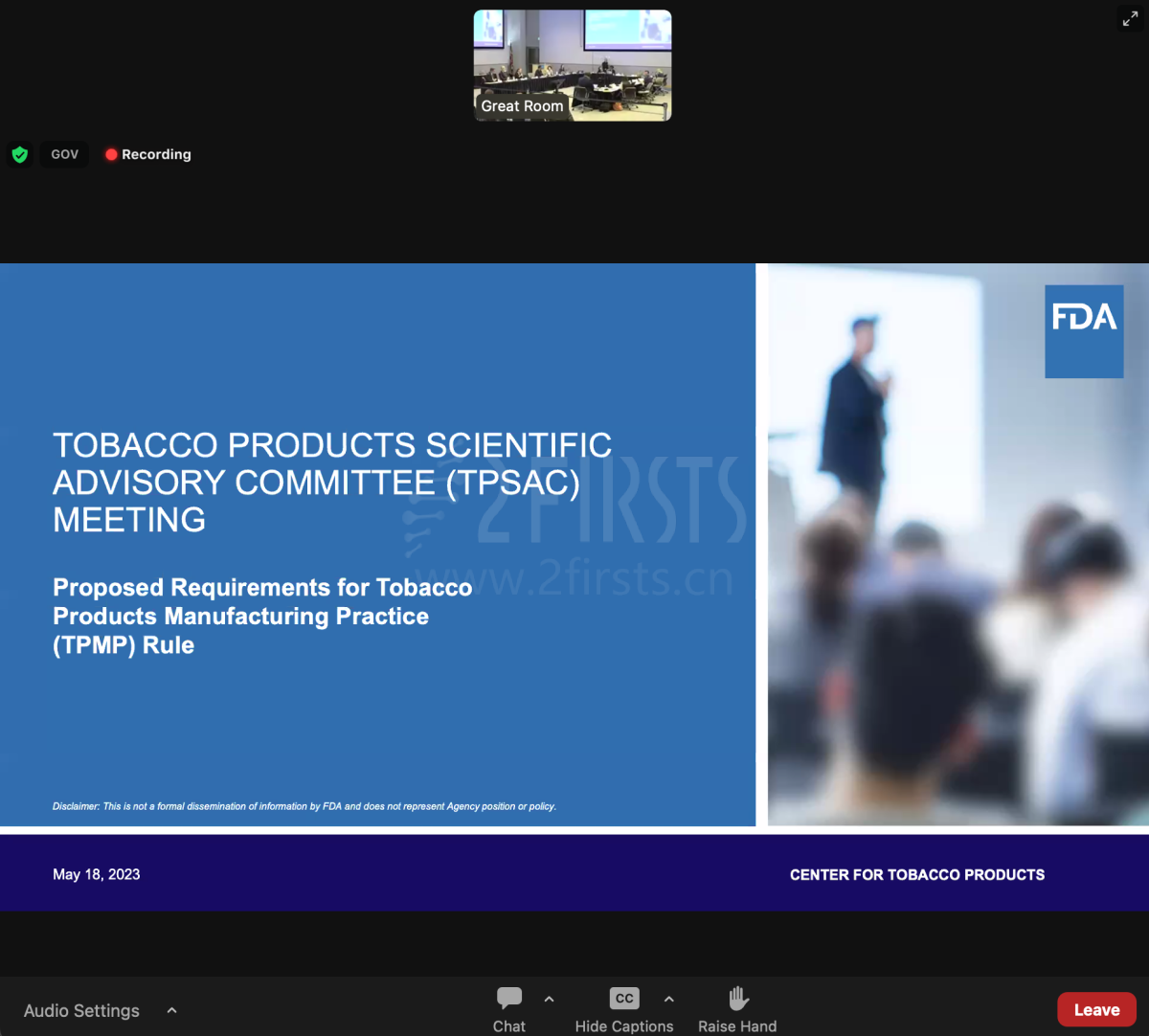Click the FDA logo on the slide

(1084, 331)
